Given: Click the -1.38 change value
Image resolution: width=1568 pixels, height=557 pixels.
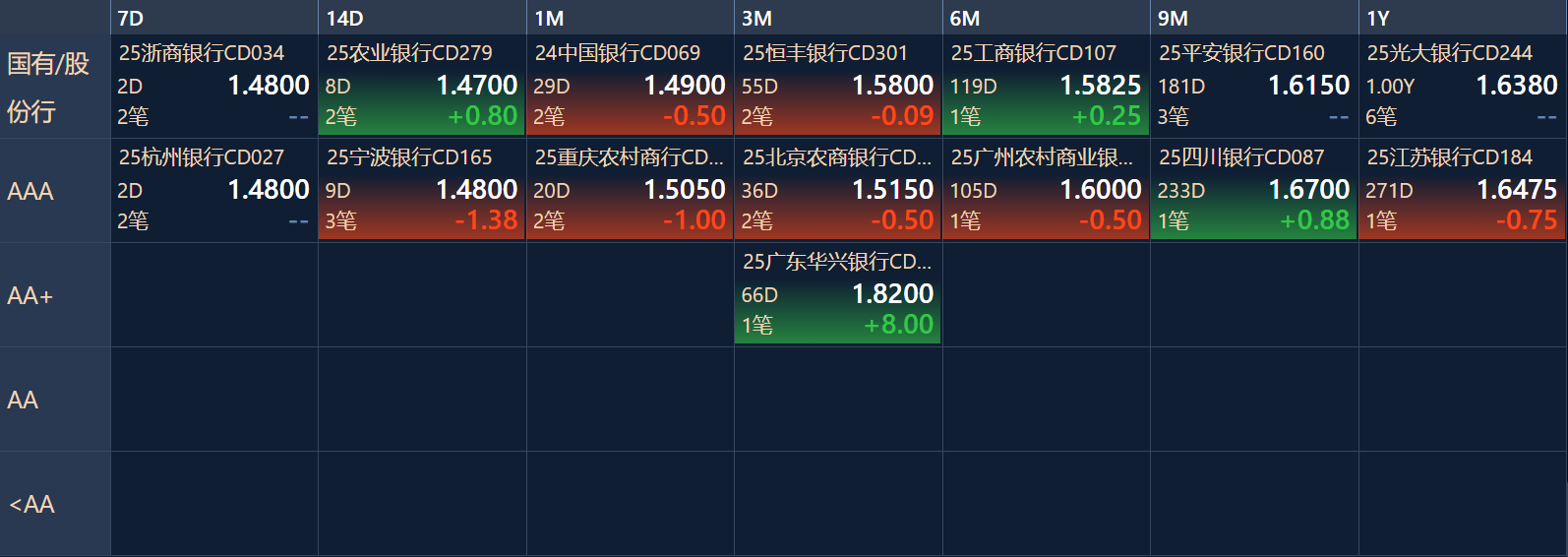Looking at the screenshot, I should pos(486,220).
